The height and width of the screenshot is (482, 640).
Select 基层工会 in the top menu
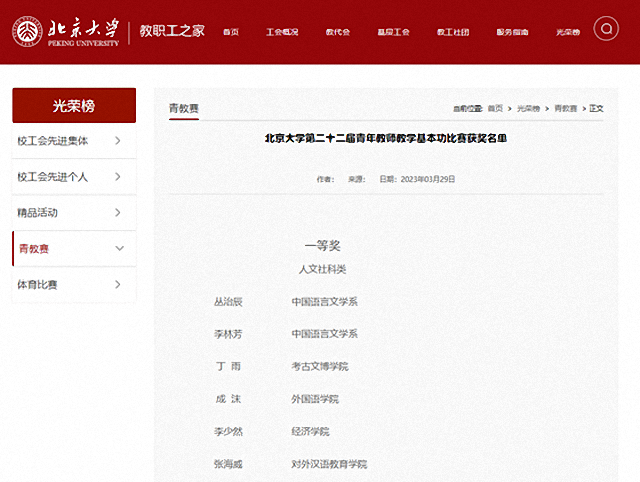click(395, 32)
